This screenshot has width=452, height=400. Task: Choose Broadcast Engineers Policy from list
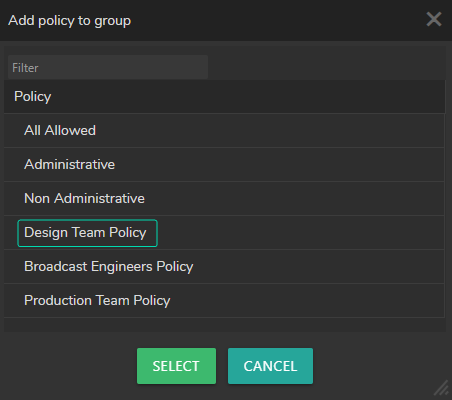(x=224, y=267)
